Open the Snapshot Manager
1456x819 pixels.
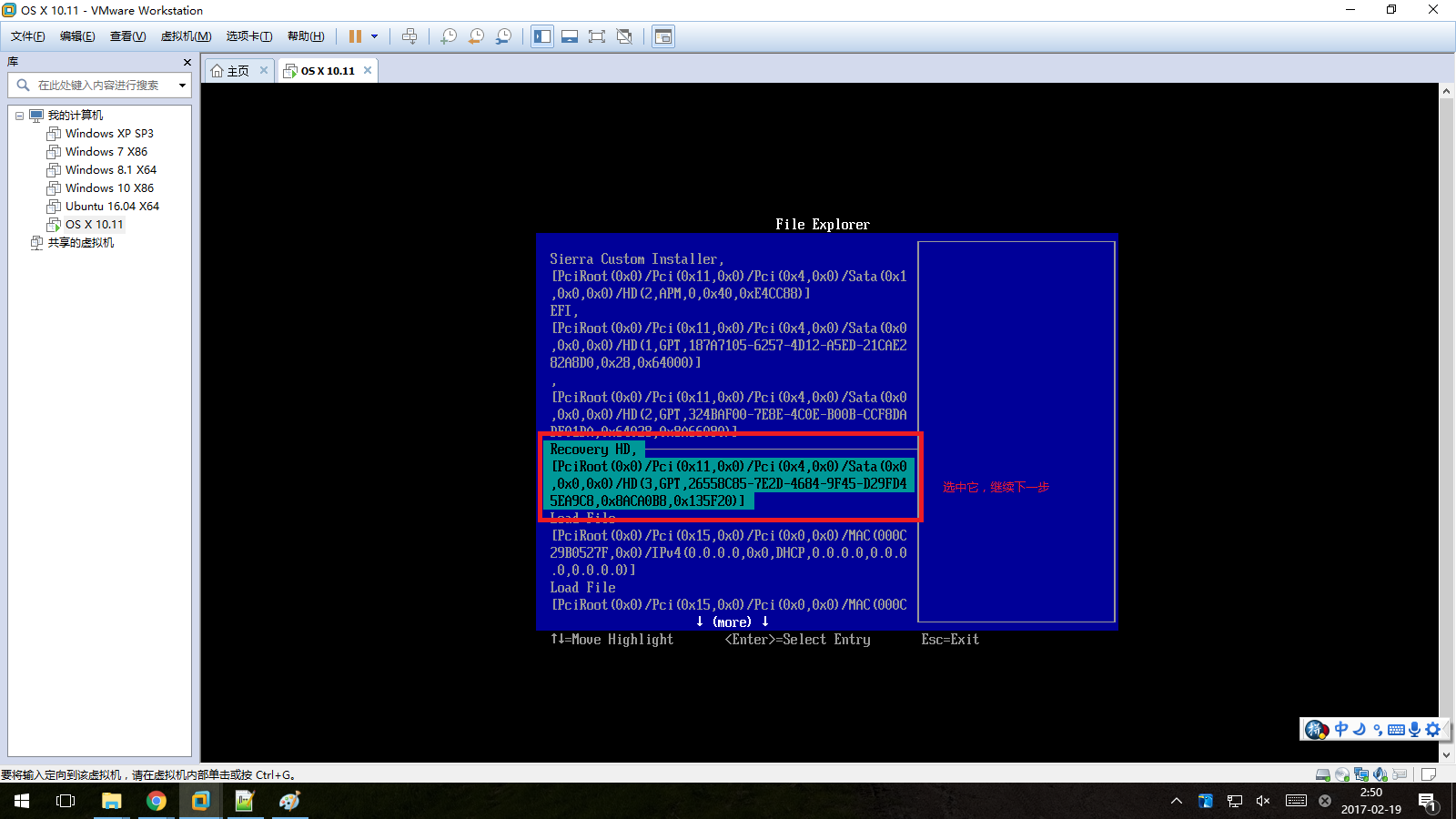point(503,36)
